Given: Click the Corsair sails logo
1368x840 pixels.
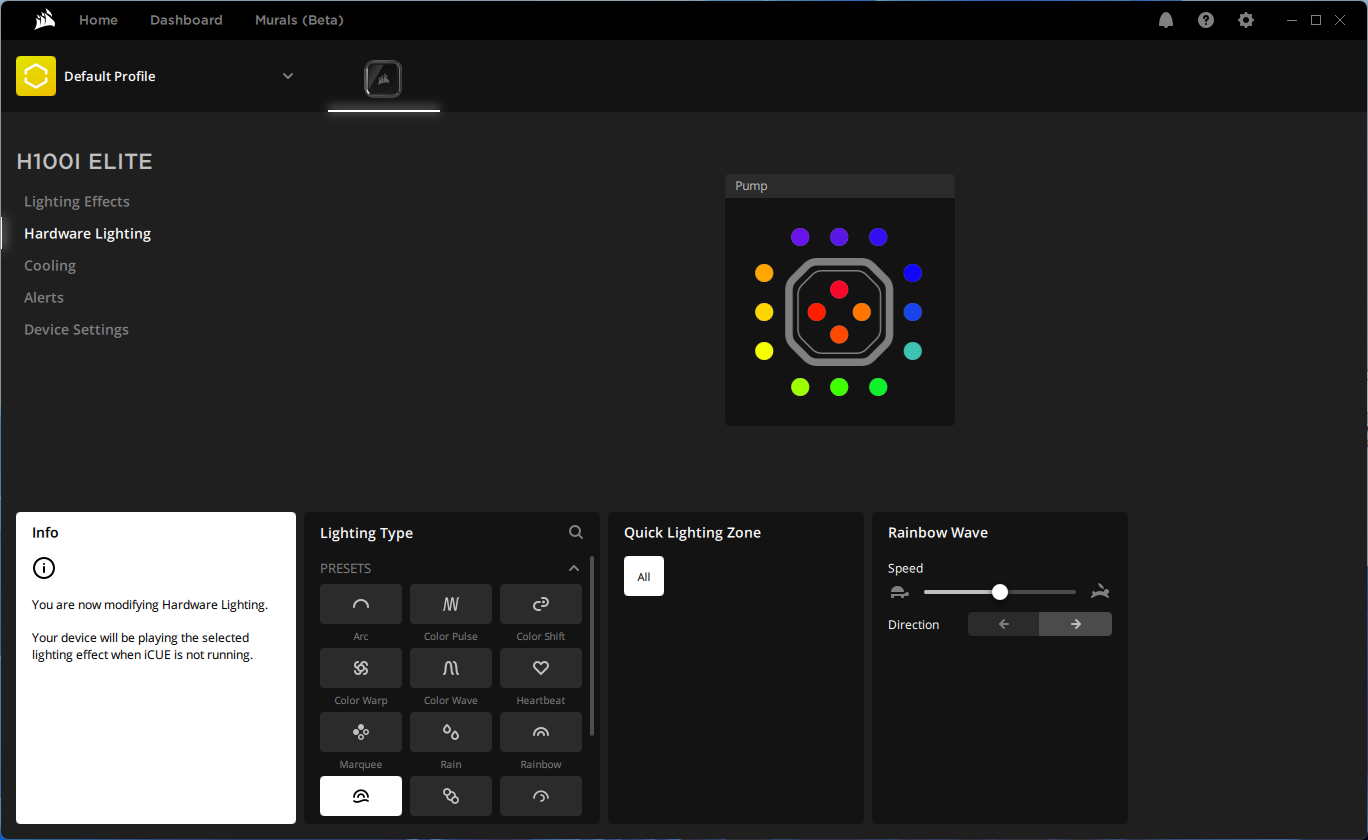Looking at the screenshot, I should pyautogui.click(x=44, y=20).
